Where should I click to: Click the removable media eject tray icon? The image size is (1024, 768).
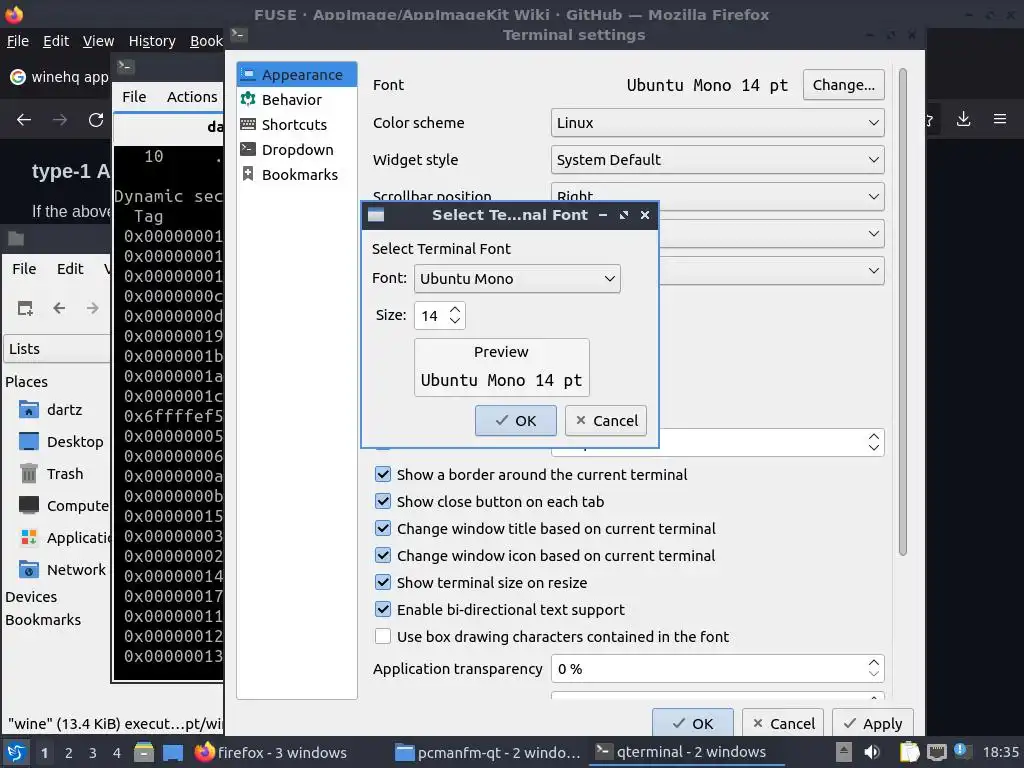pos(844,752)
